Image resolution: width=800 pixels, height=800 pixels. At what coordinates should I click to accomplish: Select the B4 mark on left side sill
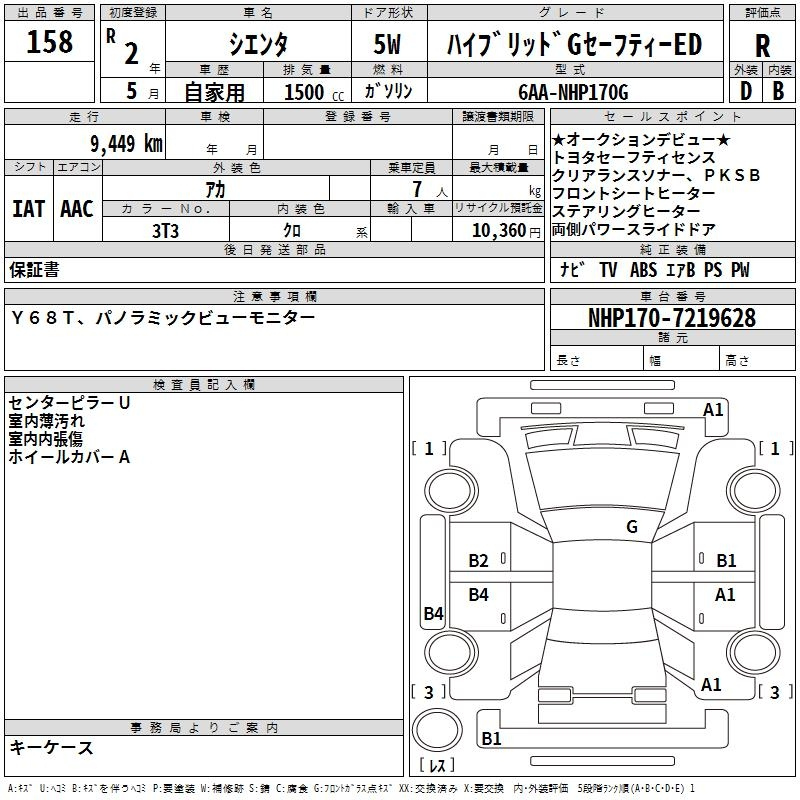click(434, 613)
